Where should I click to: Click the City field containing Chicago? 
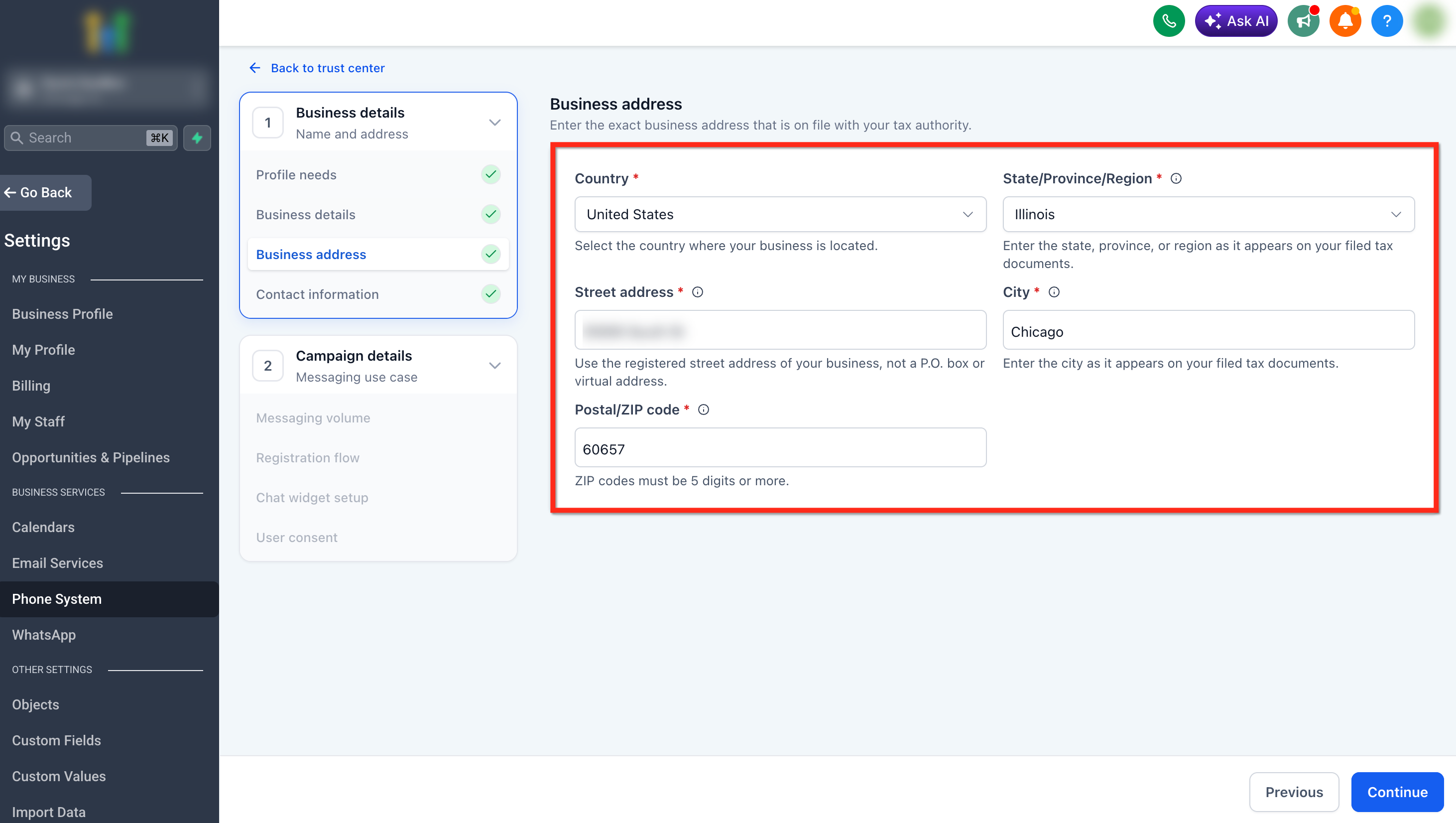pos(1209,330)
